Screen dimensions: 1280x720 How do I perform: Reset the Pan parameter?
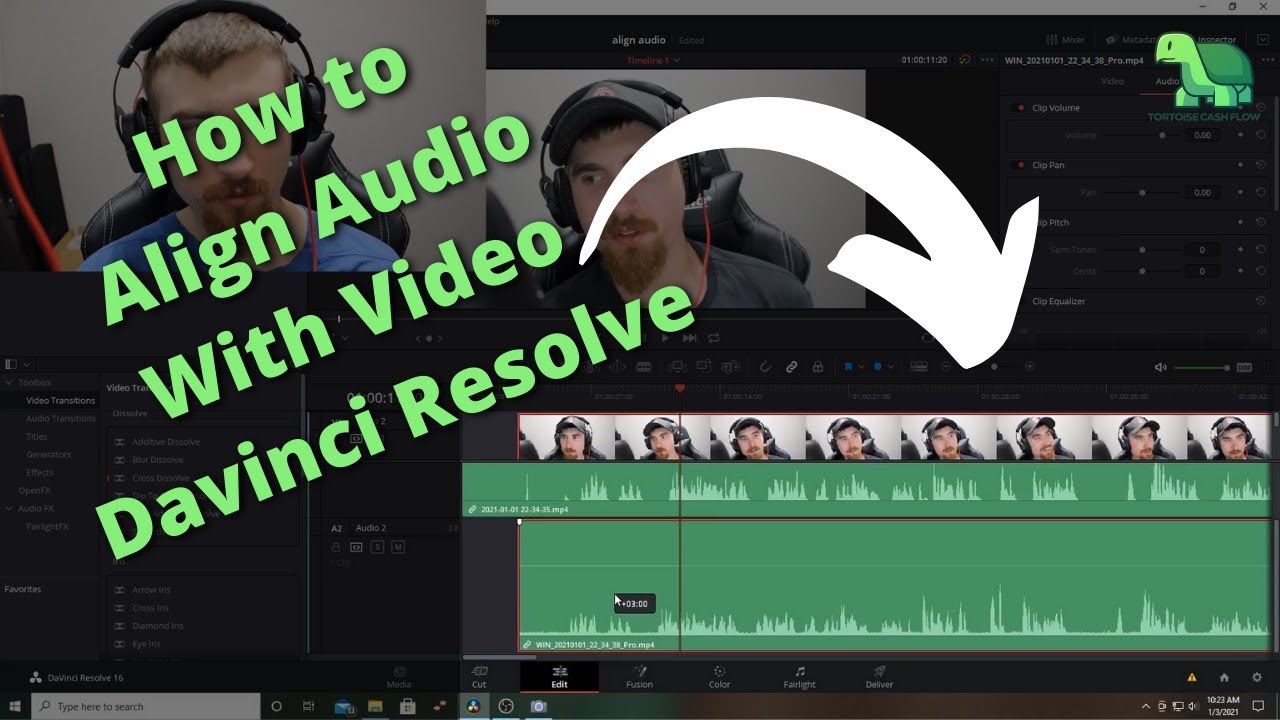tap(1259, 192)
